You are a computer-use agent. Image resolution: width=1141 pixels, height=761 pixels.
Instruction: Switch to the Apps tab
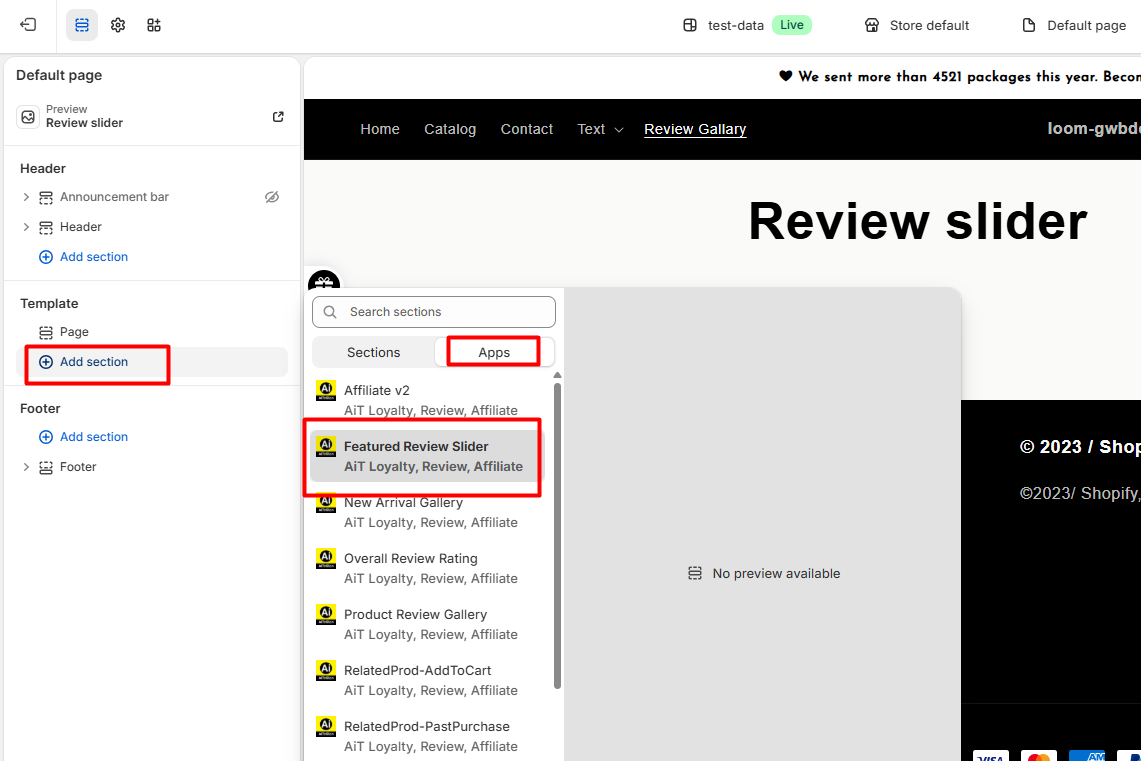tap(494, 352)
